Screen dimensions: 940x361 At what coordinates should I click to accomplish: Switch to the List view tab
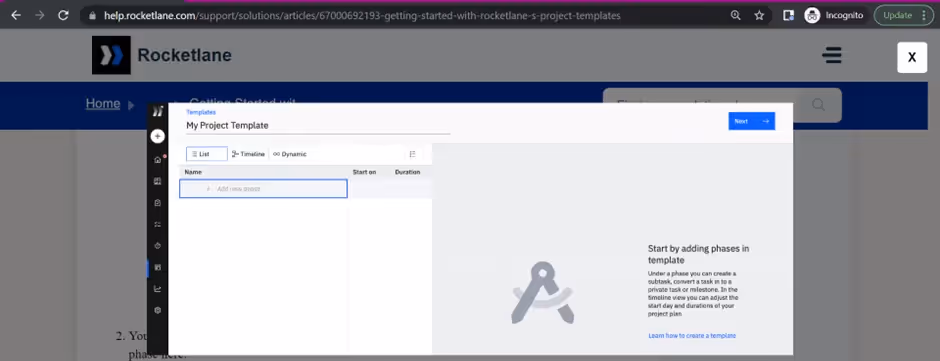click(207, 154)
